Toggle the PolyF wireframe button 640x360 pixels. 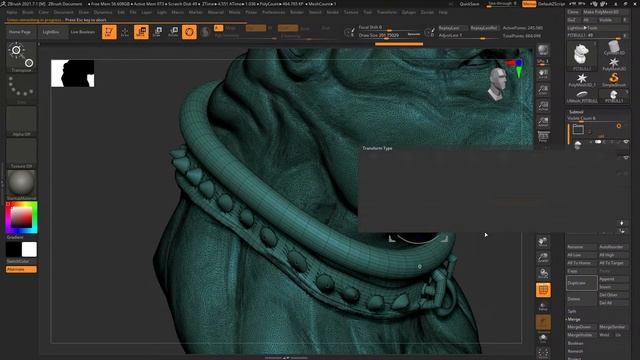coord(543,290)
